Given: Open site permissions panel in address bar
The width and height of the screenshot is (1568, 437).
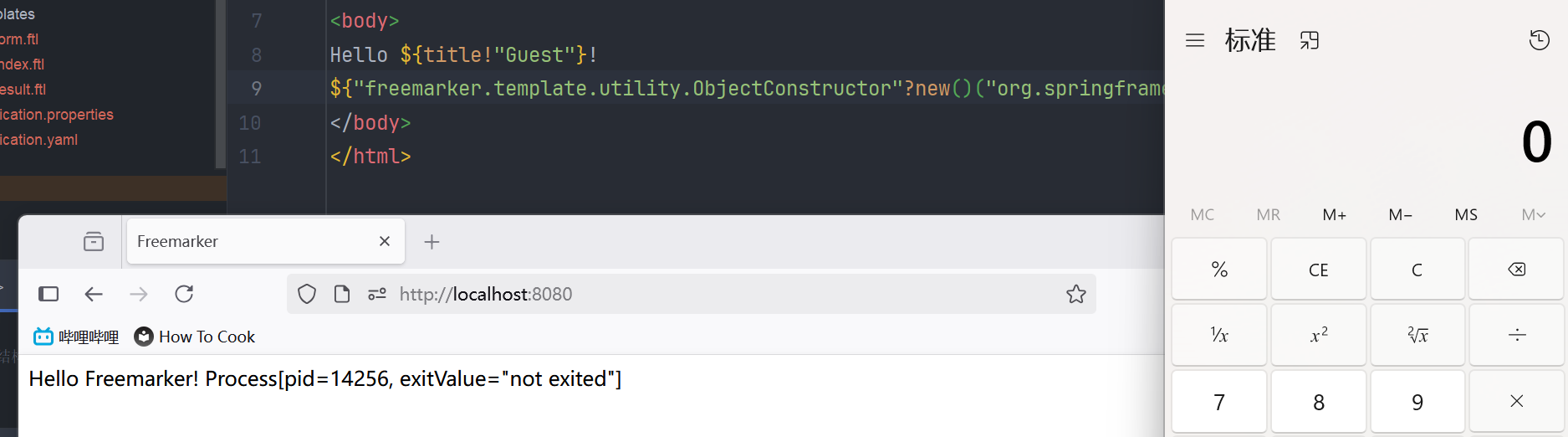Looking at the screenshot, I should 377,294.
